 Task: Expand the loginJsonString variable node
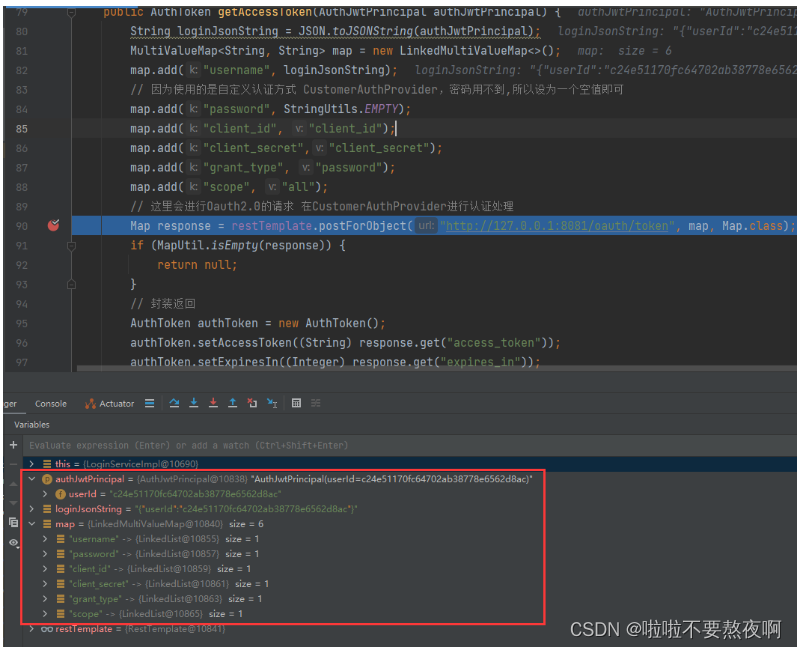(32, 508)
